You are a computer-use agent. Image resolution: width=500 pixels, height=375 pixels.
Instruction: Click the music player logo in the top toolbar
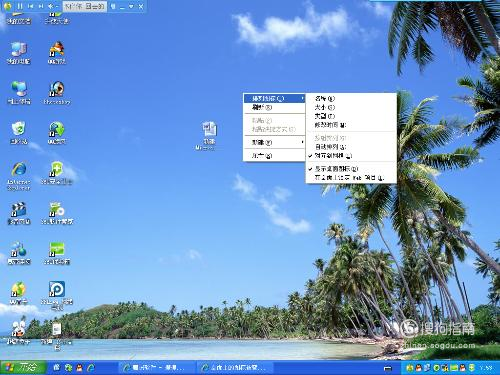coord(8,6)
